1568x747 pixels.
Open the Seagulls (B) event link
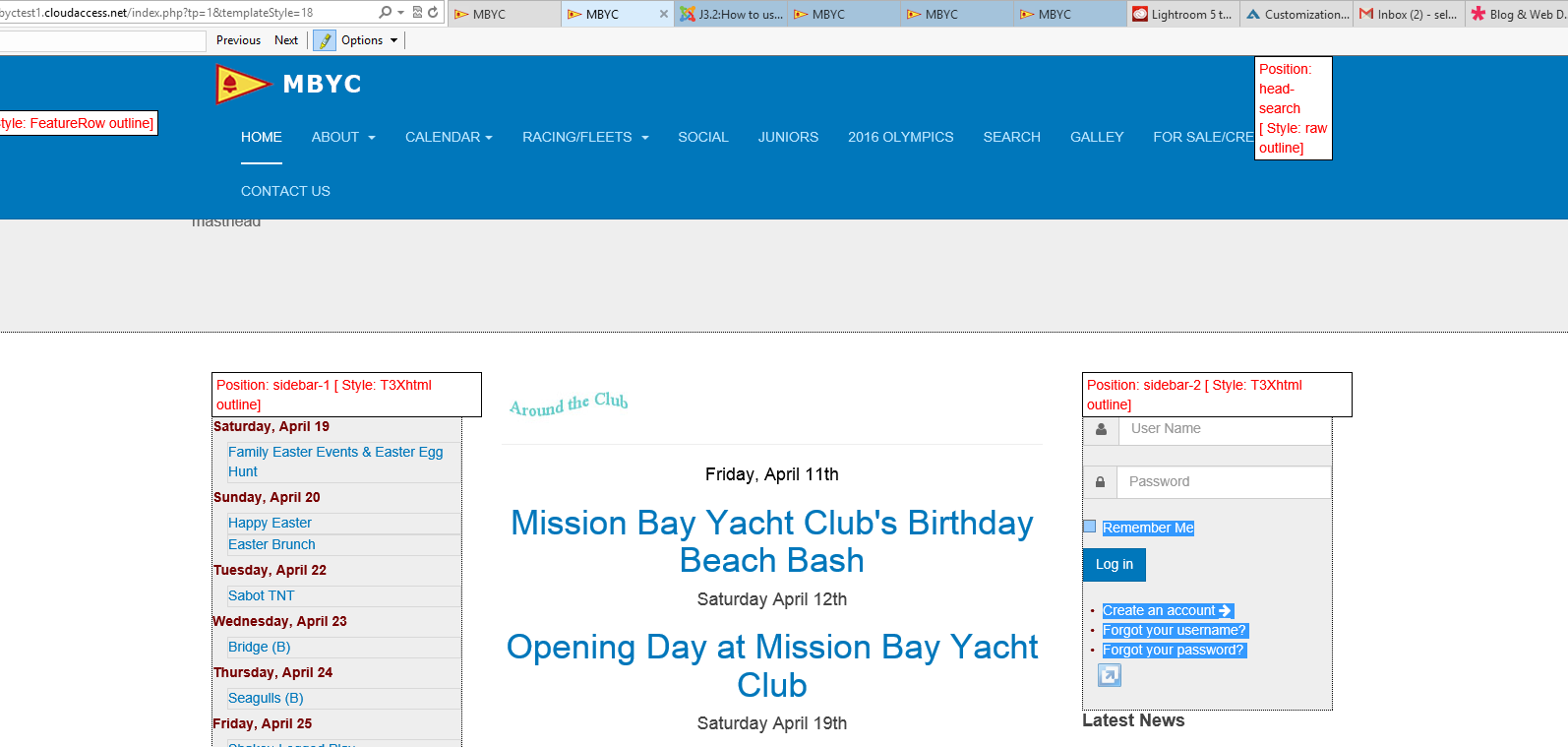(266, 698)
